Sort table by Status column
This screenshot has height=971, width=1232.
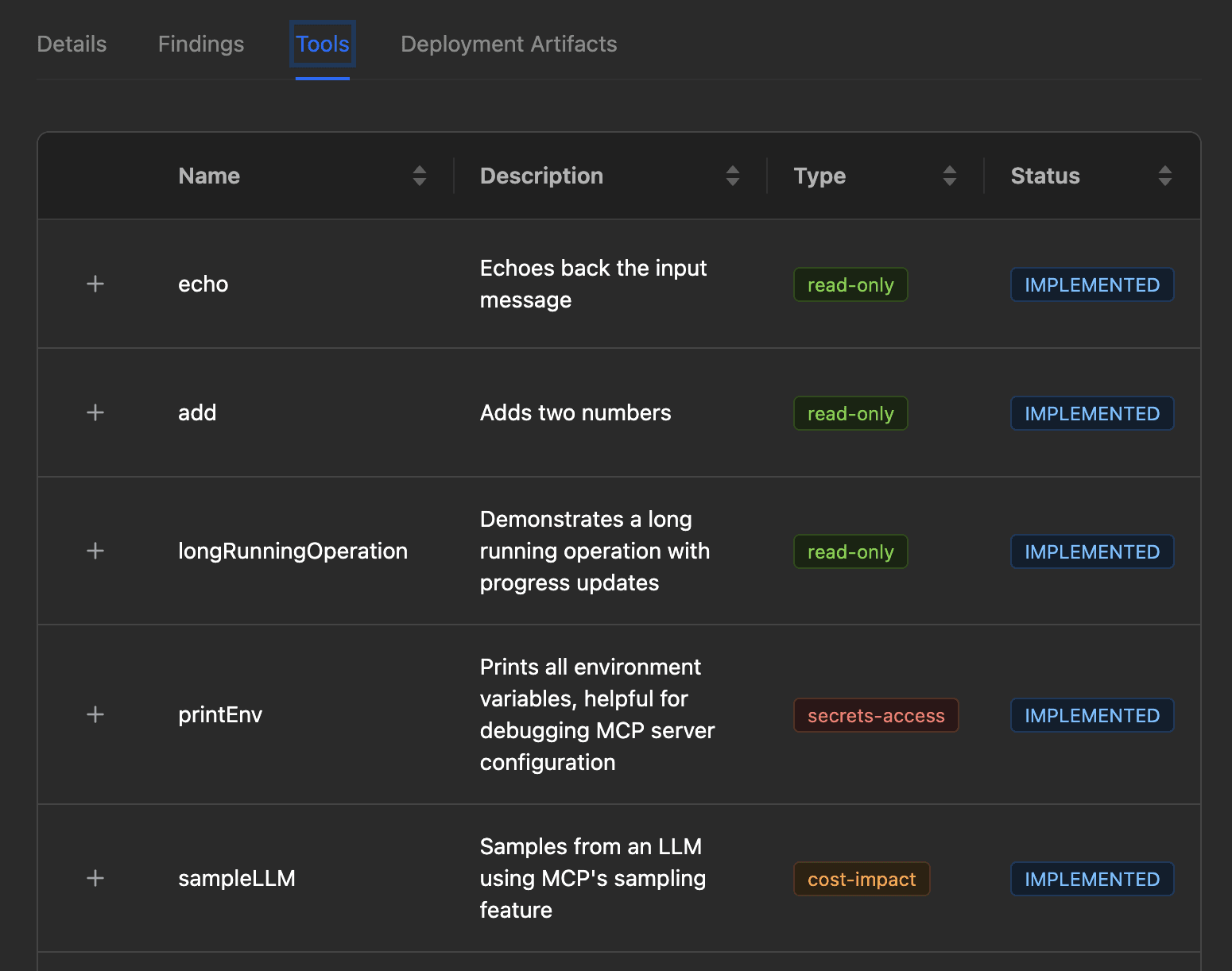(x=1165, y=176)
